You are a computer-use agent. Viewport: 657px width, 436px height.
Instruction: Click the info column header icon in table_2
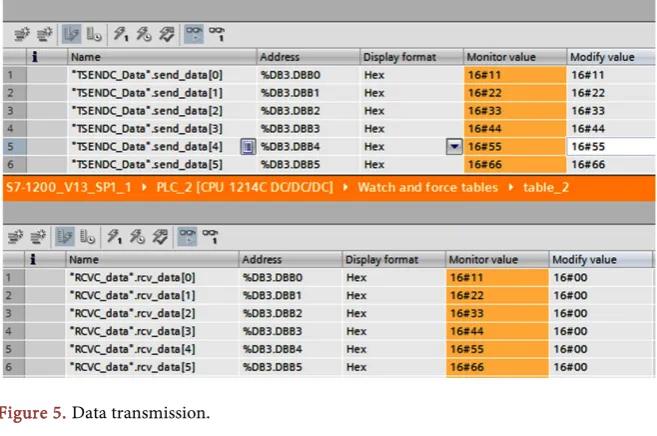point(33,259)
